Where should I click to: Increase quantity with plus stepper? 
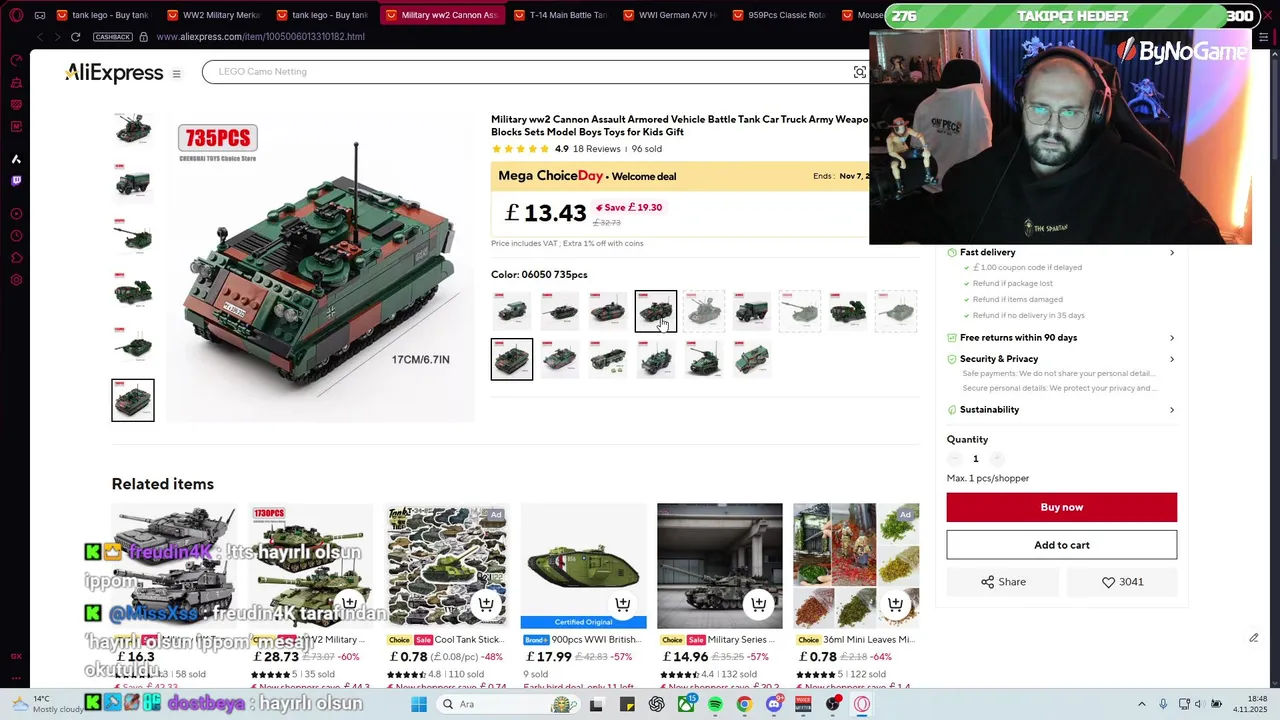(x=997, y=459)
